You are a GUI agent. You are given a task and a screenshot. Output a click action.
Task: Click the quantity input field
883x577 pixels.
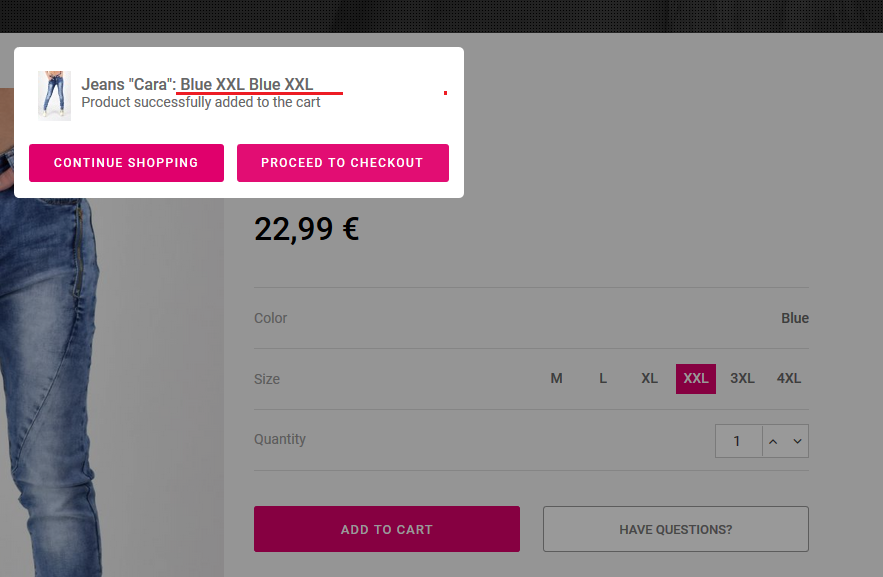(738, 441)
